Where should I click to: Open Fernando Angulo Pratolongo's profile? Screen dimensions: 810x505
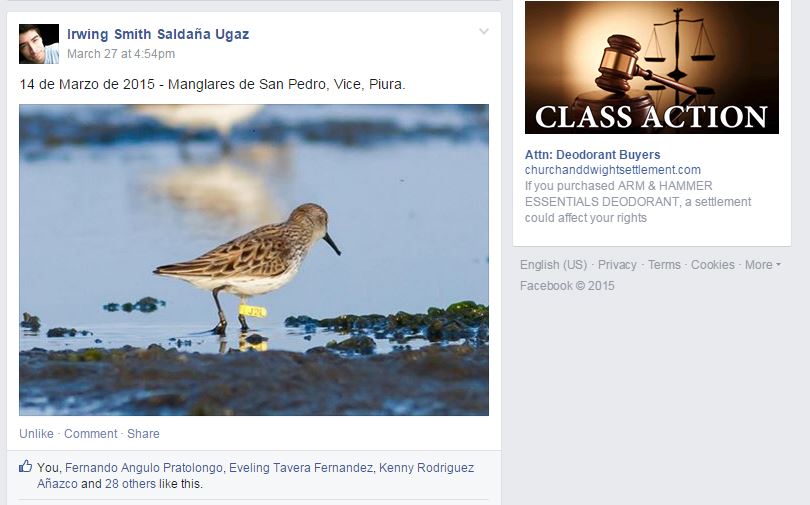tap(144, 468)
